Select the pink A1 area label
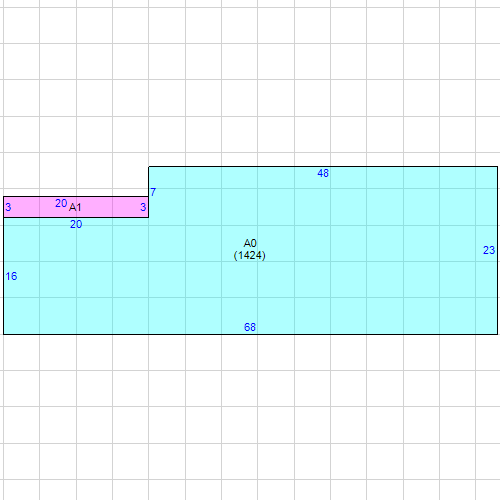Image resolution: width=500 pixels, height=500 pixels. point(75,207)
